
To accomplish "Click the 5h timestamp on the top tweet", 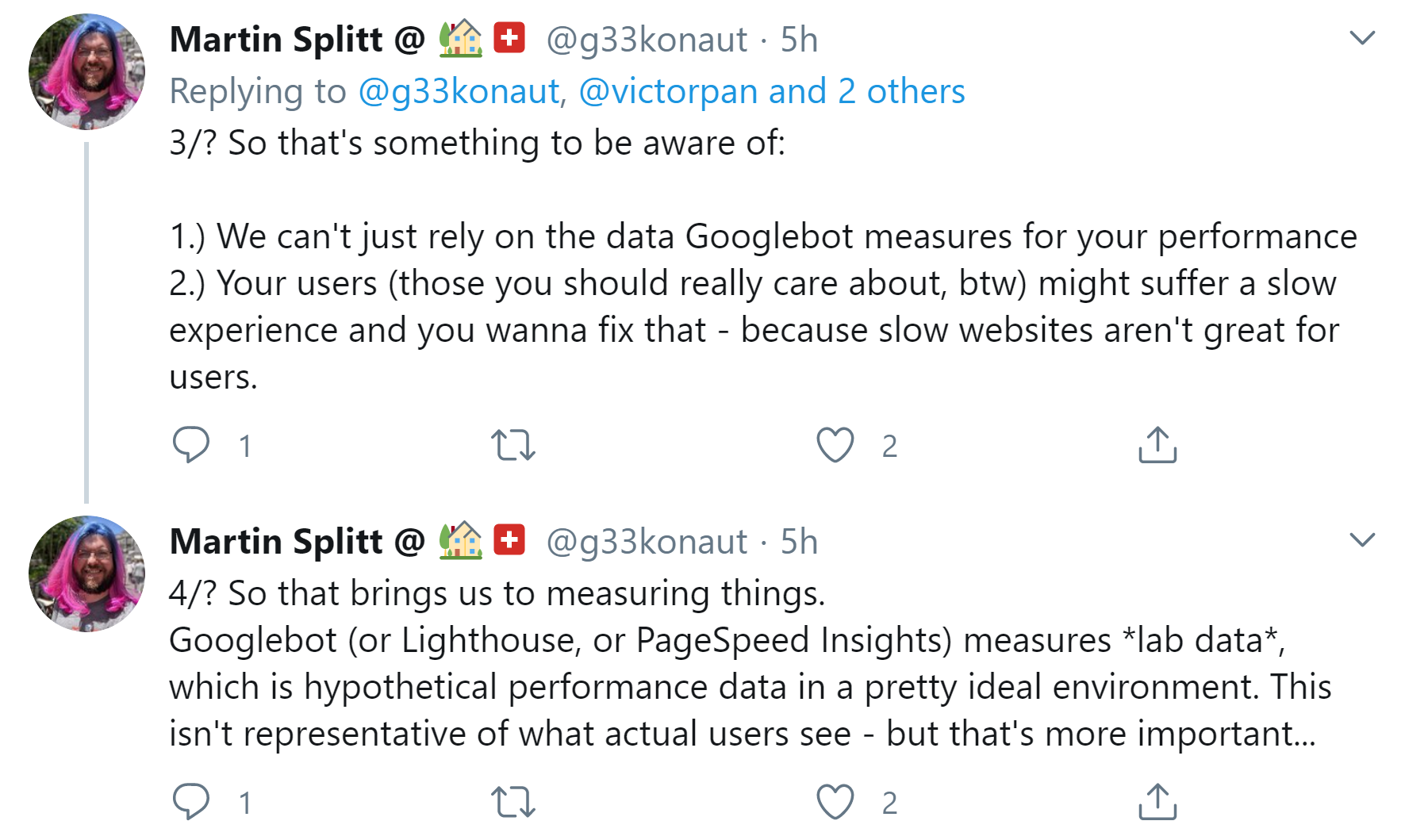I will pos(797,38).
